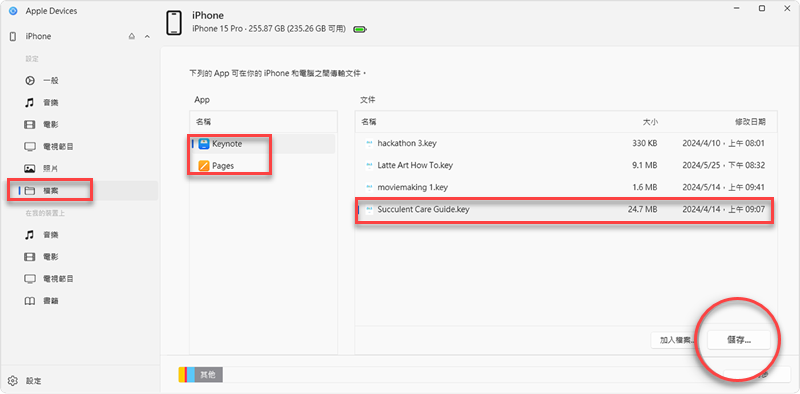800x394 pixels.
Task: Select the moviemaking 1.key file
Action: coord(566,187)
